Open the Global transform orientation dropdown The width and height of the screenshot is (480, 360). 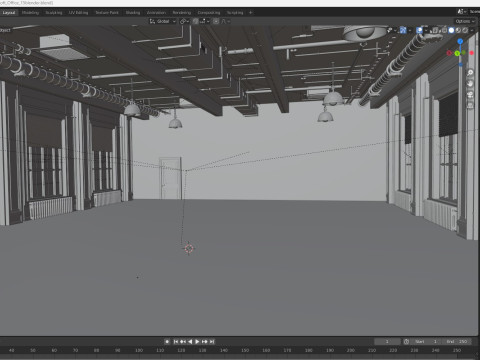tap(163, 21)
